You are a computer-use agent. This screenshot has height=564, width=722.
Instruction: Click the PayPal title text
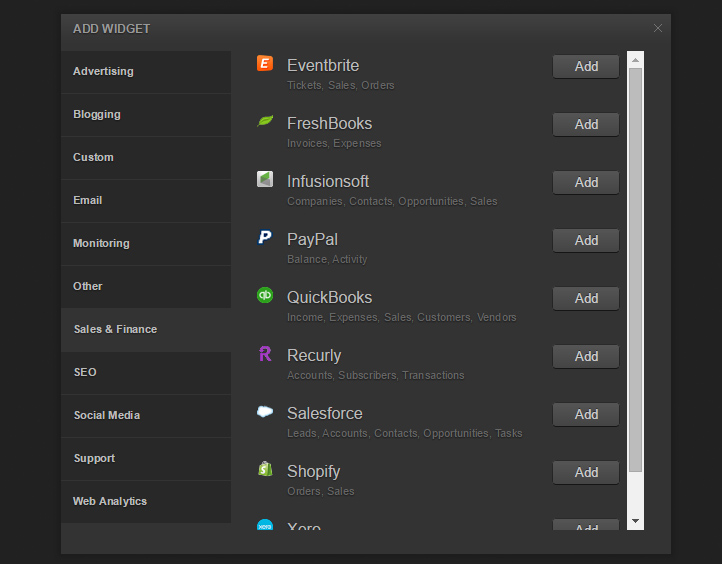pyautogui.click(x=312, y=240)
